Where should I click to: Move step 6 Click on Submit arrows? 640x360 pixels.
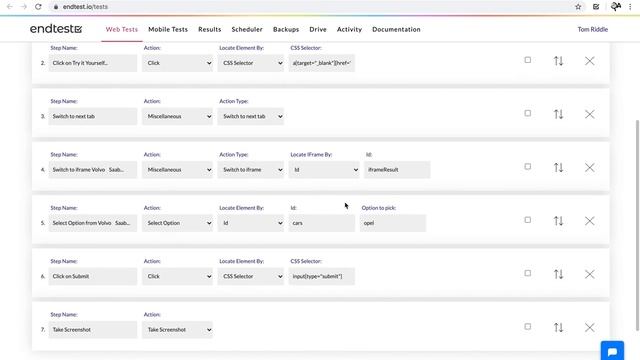(558, 274)
